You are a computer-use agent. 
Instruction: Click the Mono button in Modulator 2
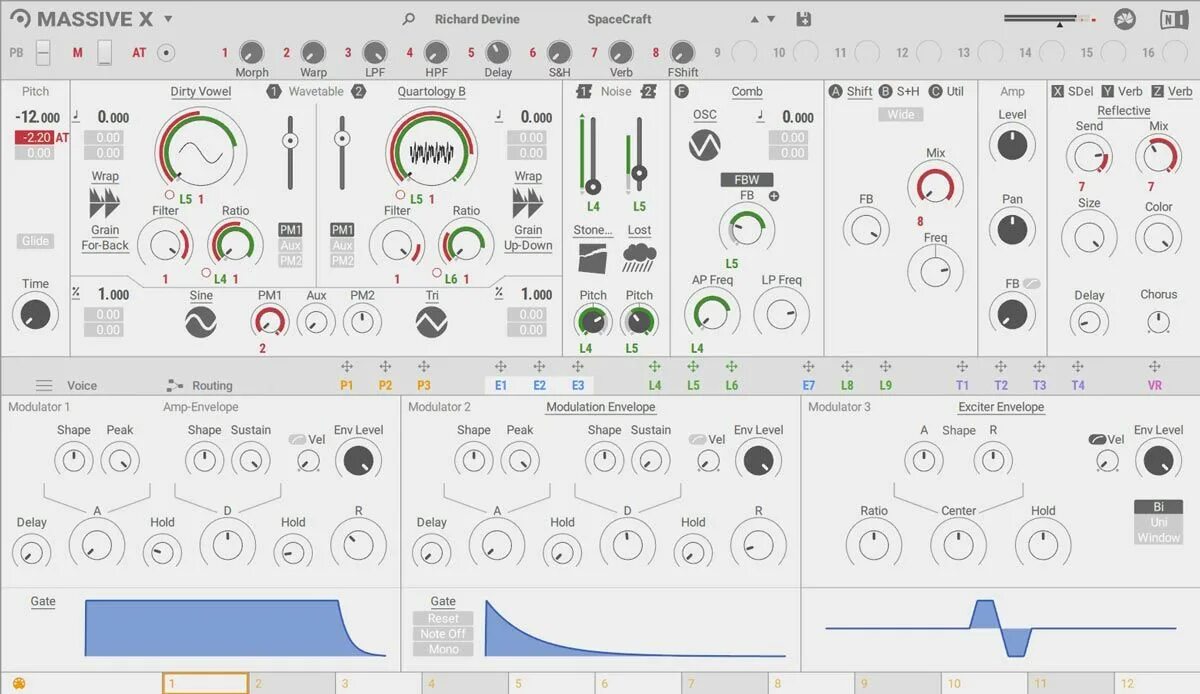pos(443,649)
